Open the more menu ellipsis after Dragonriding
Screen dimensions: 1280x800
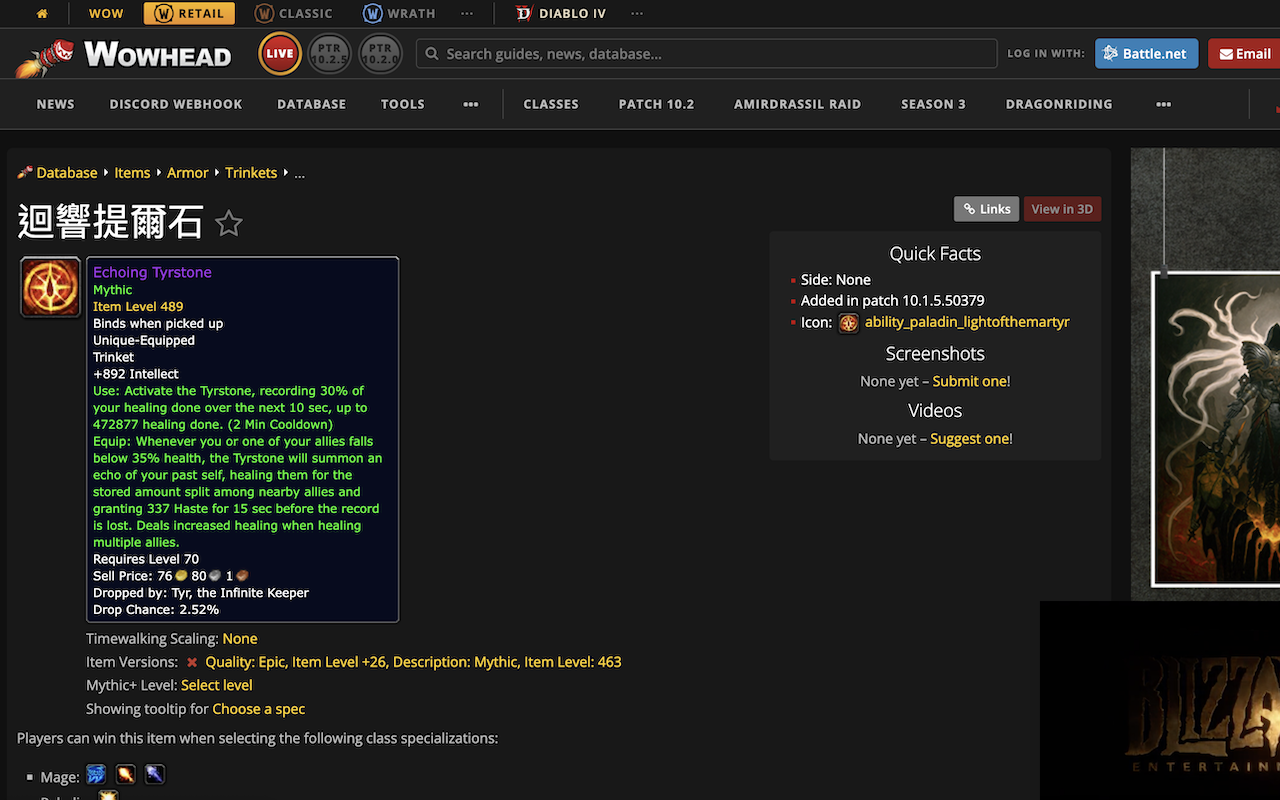tap(1163, 104)
